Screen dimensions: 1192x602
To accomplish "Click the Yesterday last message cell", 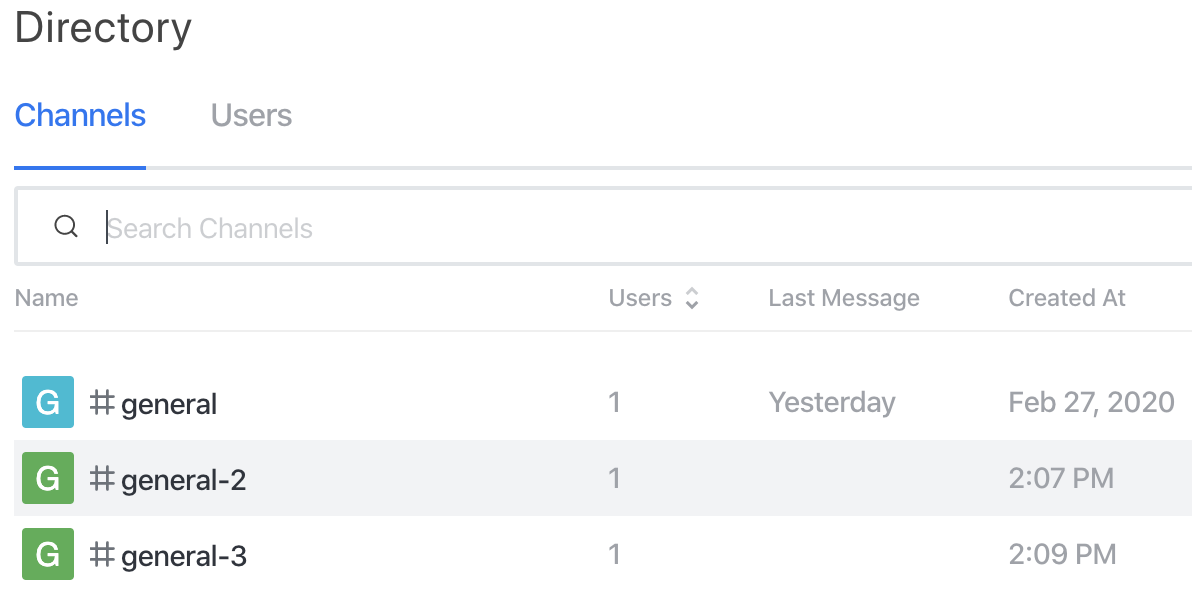I will (832, 402).
